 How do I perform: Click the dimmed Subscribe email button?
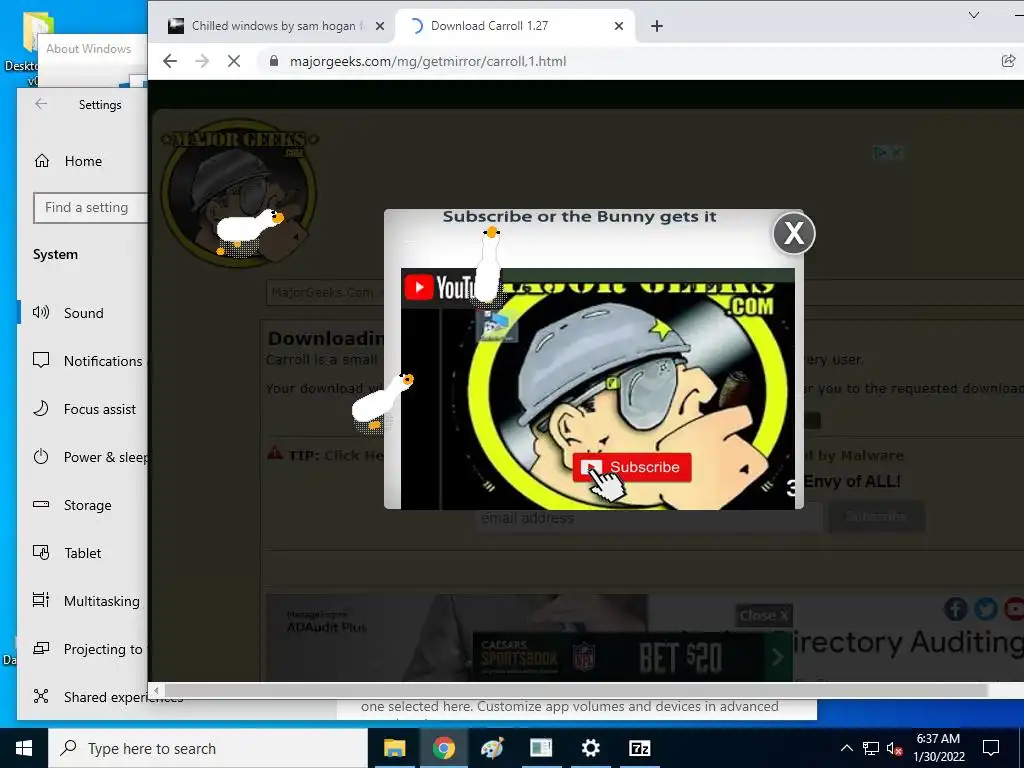pyautogui.click(x=876, y=517)
